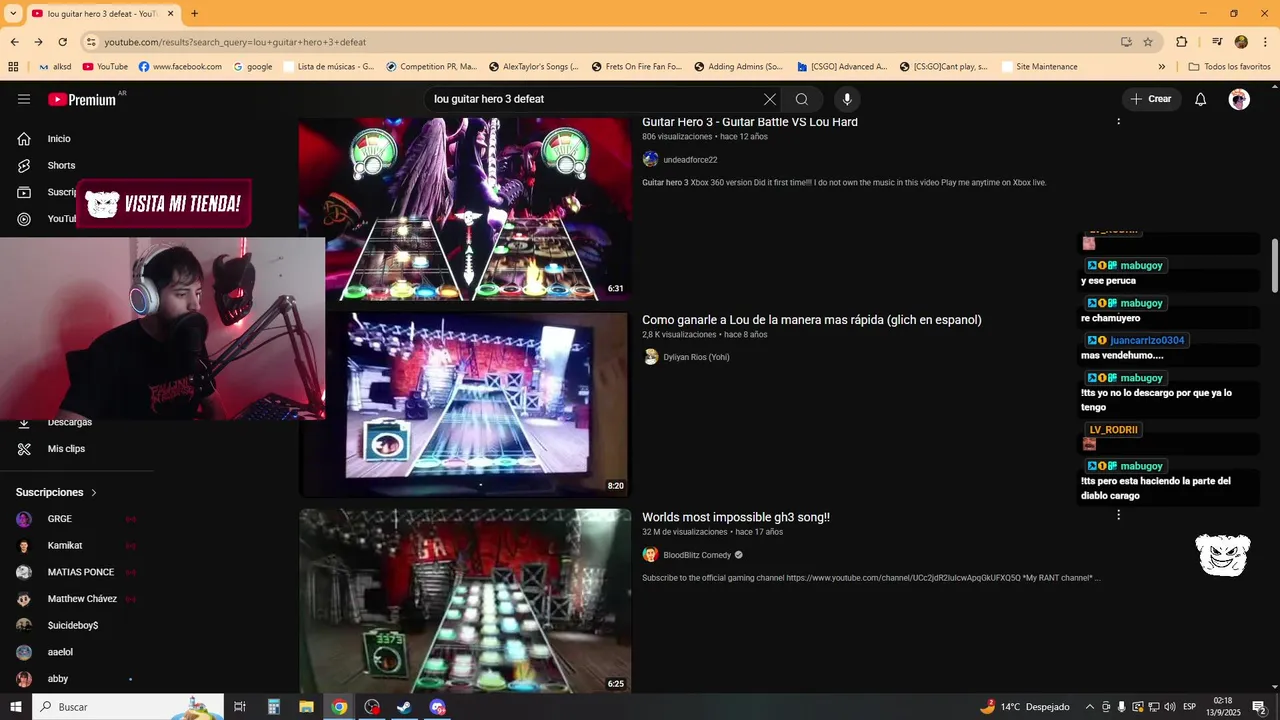The height and width of the screenshot is (720, 1280).
Task: Install the page with address bar install icon
Action: (1126, 42)
